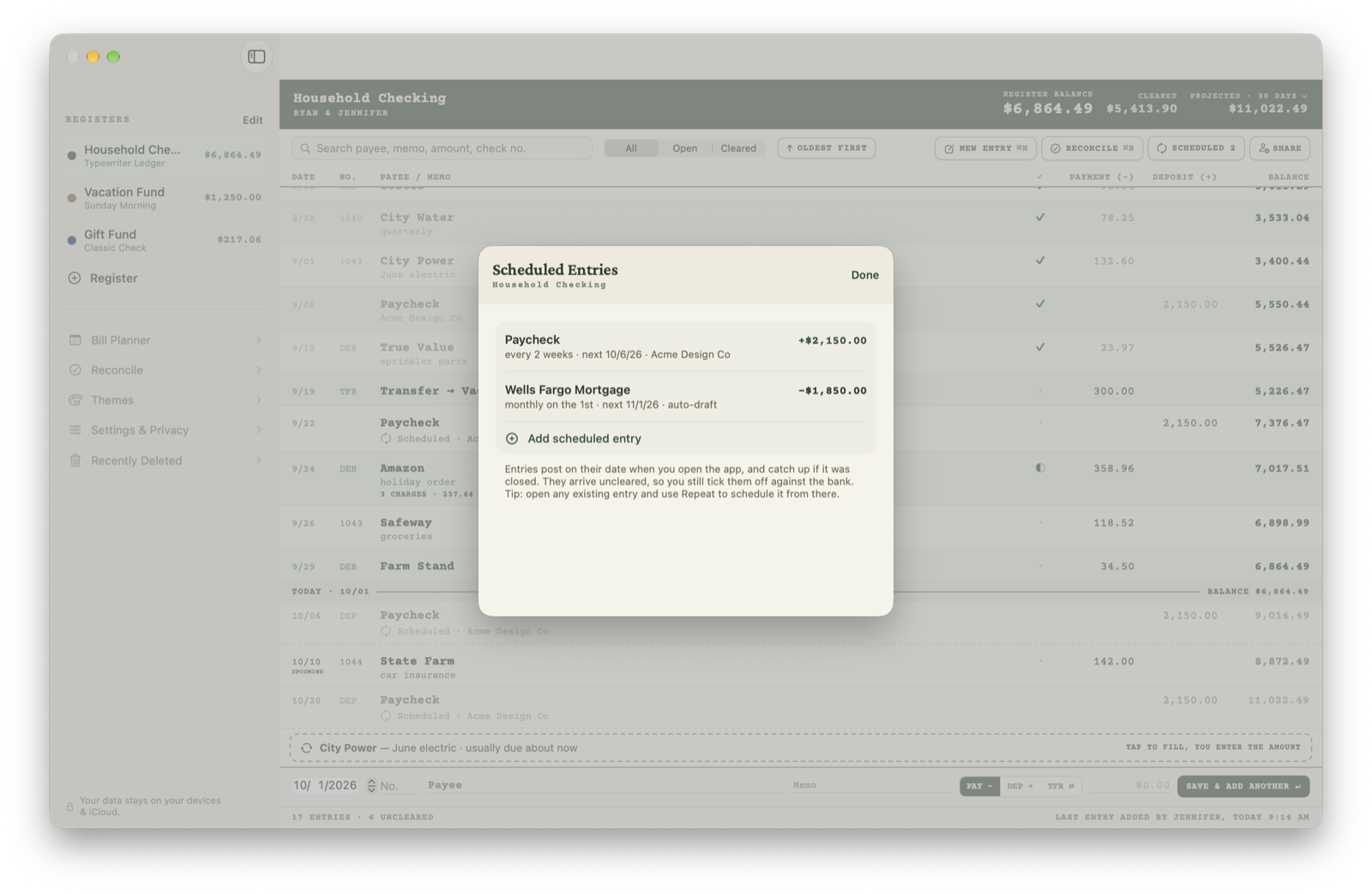Click Edit next to Registers

tap(252, 120)
